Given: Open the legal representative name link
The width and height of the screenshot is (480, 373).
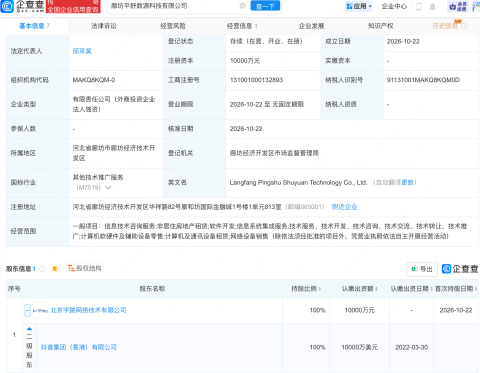Looking at the screenshot, I should click(82, 51).
